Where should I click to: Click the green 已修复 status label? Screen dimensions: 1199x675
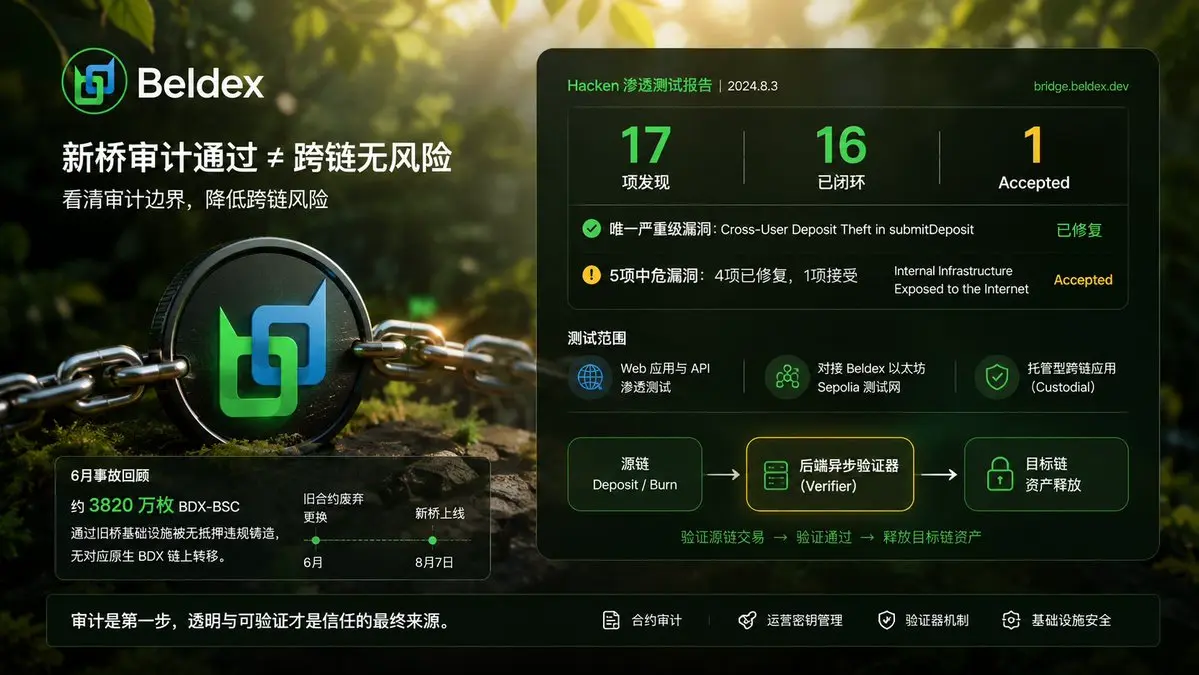tap(1079, 230)
